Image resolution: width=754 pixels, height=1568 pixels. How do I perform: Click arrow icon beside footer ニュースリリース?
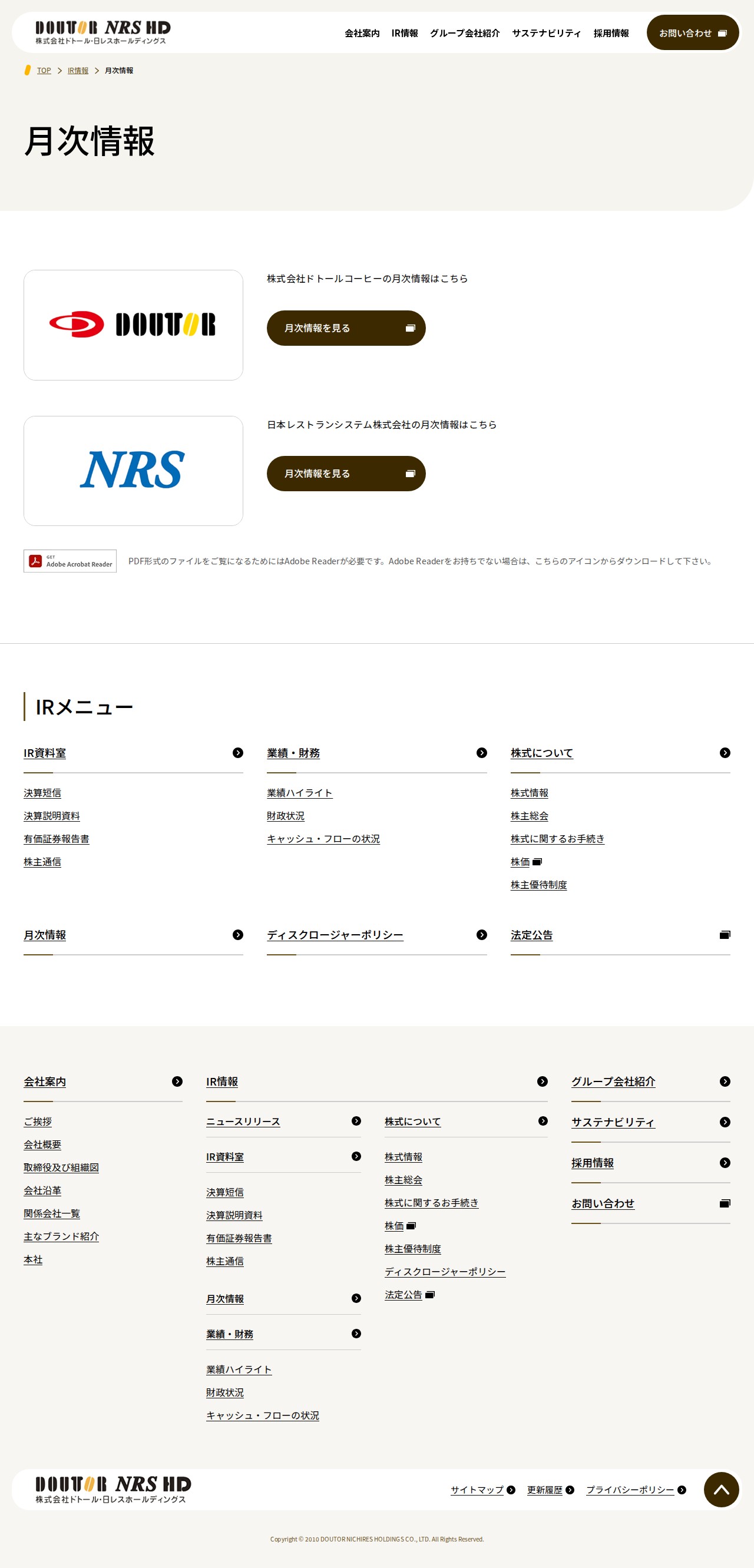tap(356, 1120)
